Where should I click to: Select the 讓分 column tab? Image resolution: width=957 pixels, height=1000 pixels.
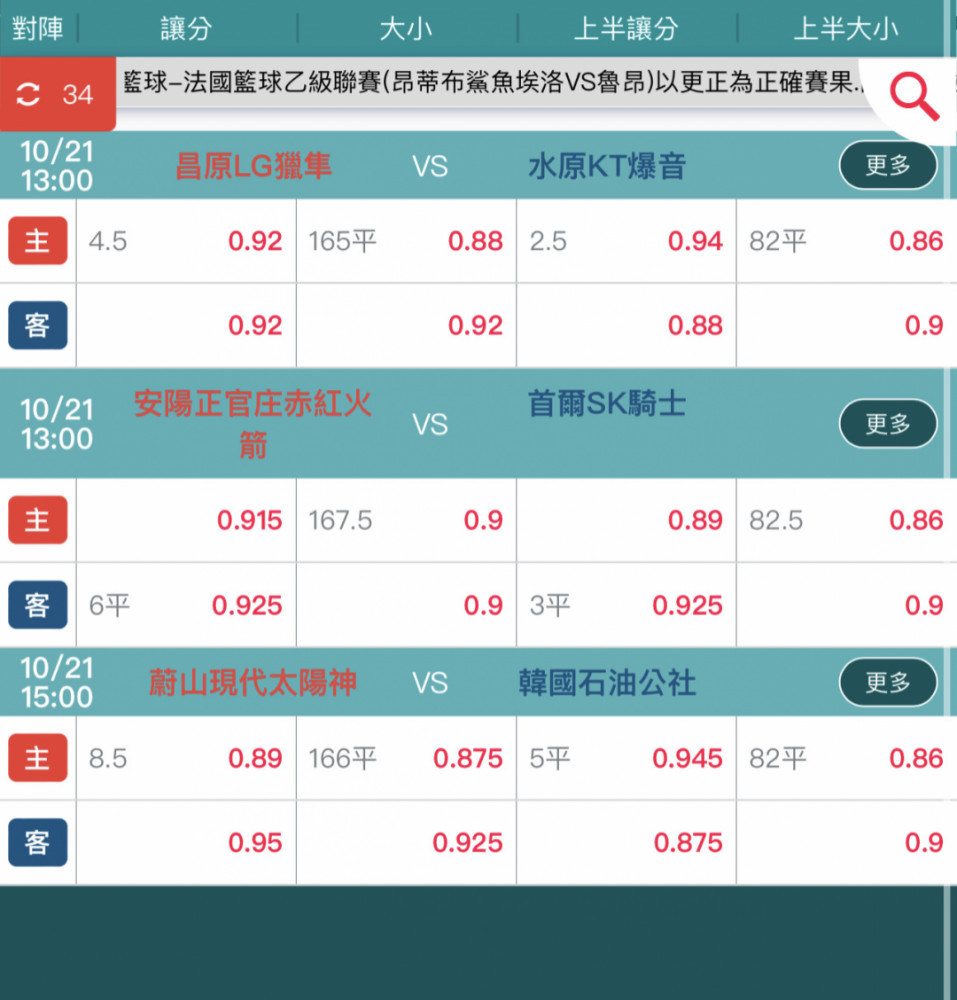click(186, 29)
